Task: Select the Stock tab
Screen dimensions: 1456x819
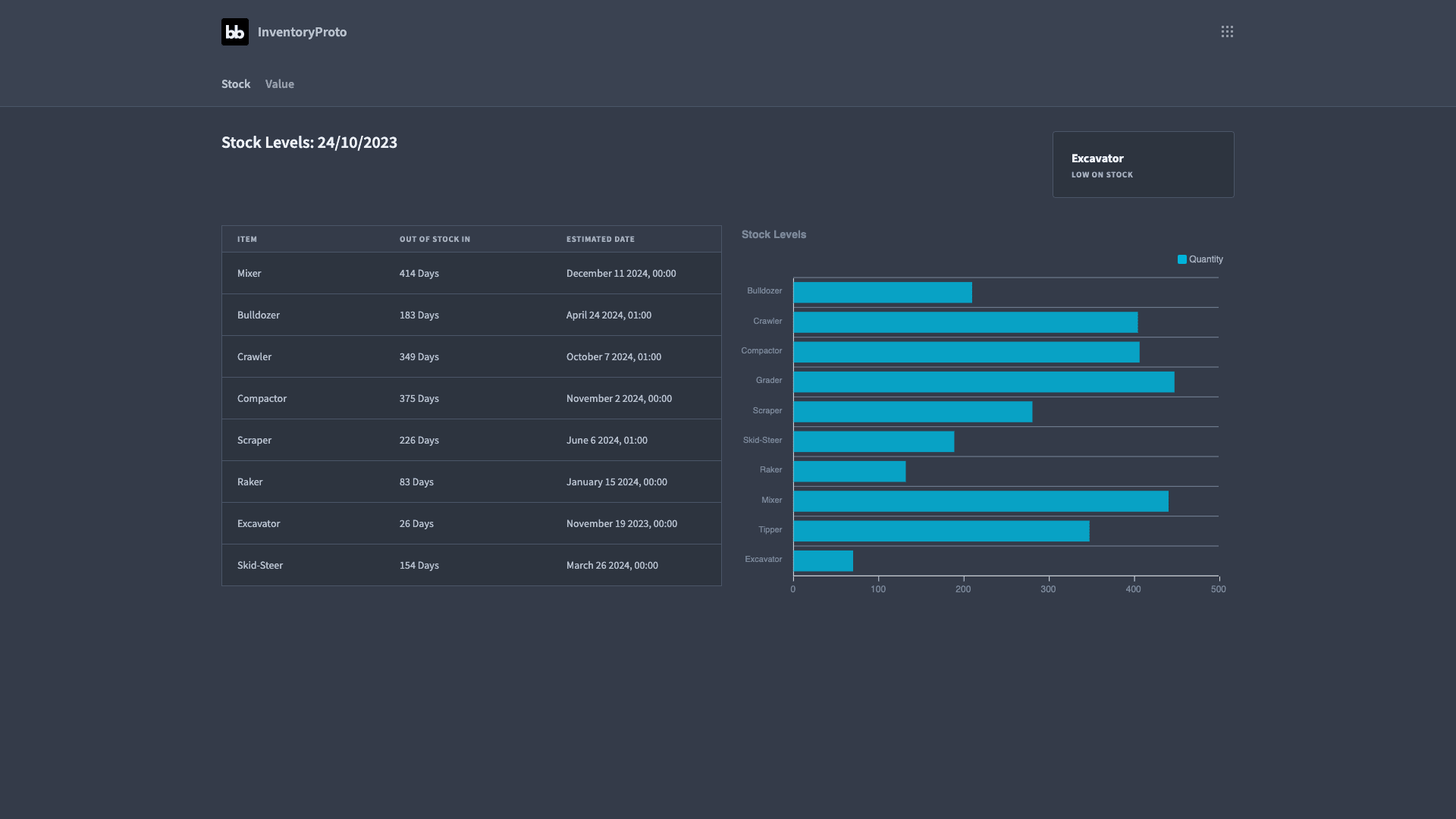Action: pyautogui.click(x=236, y=84)
